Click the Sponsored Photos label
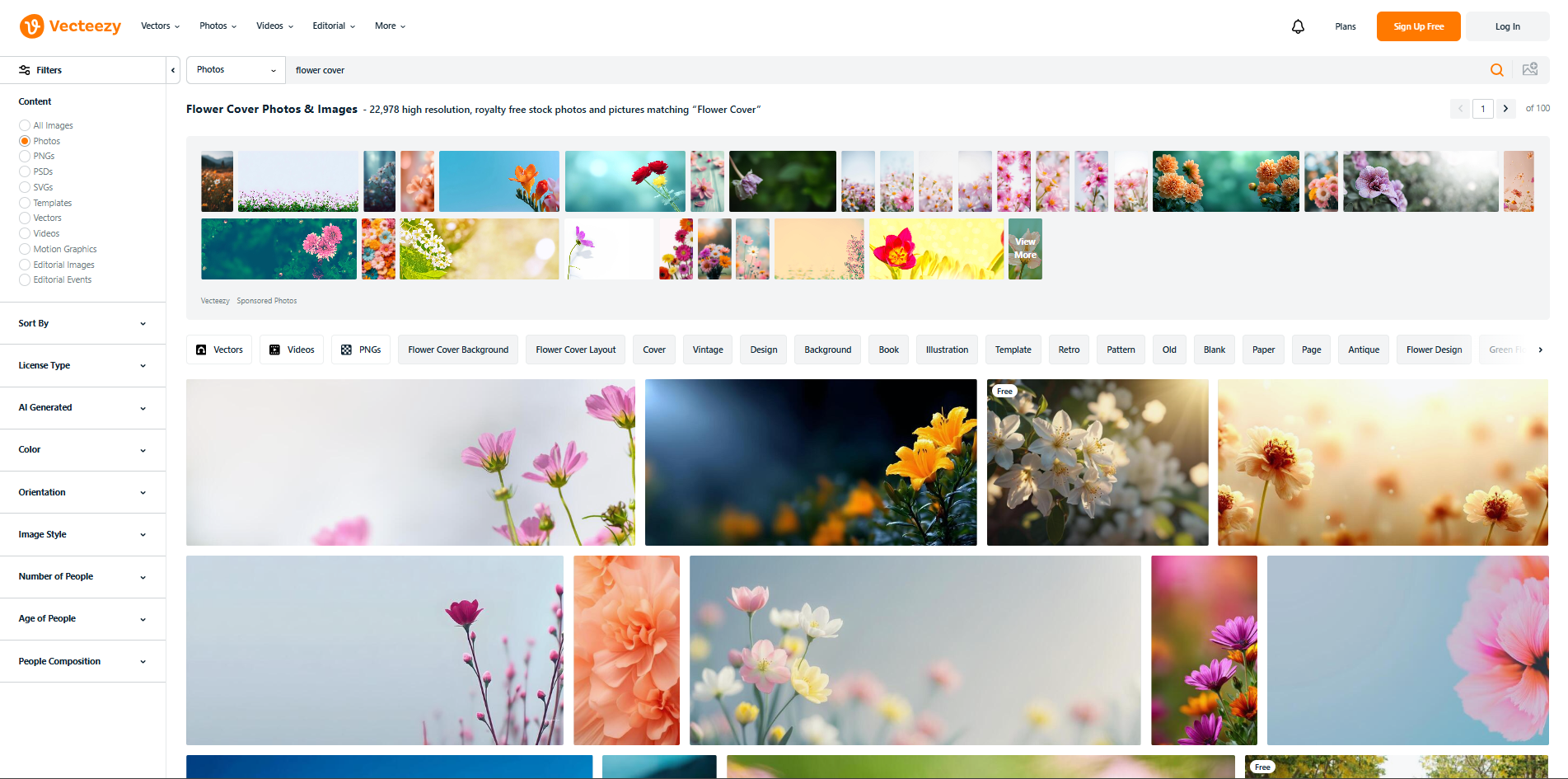 [x=267, y=301]
